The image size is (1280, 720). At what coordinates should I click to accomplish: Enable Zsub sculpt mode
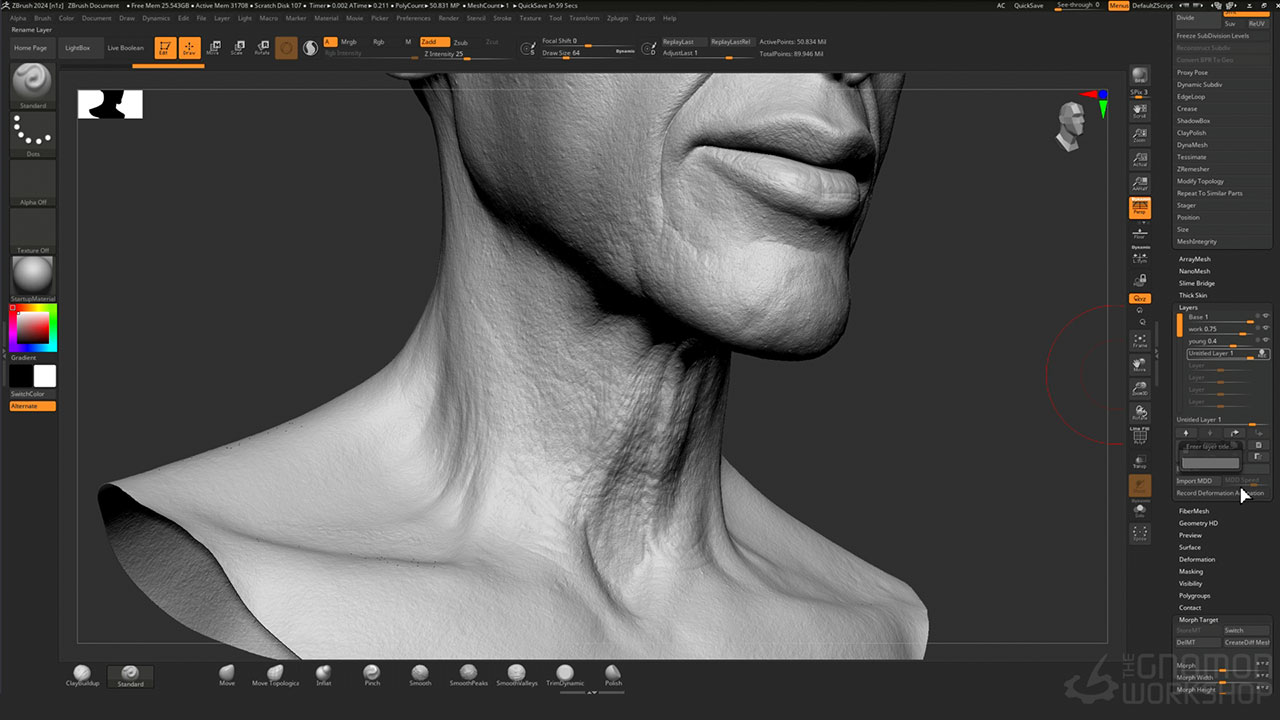(x=460, y=43)
